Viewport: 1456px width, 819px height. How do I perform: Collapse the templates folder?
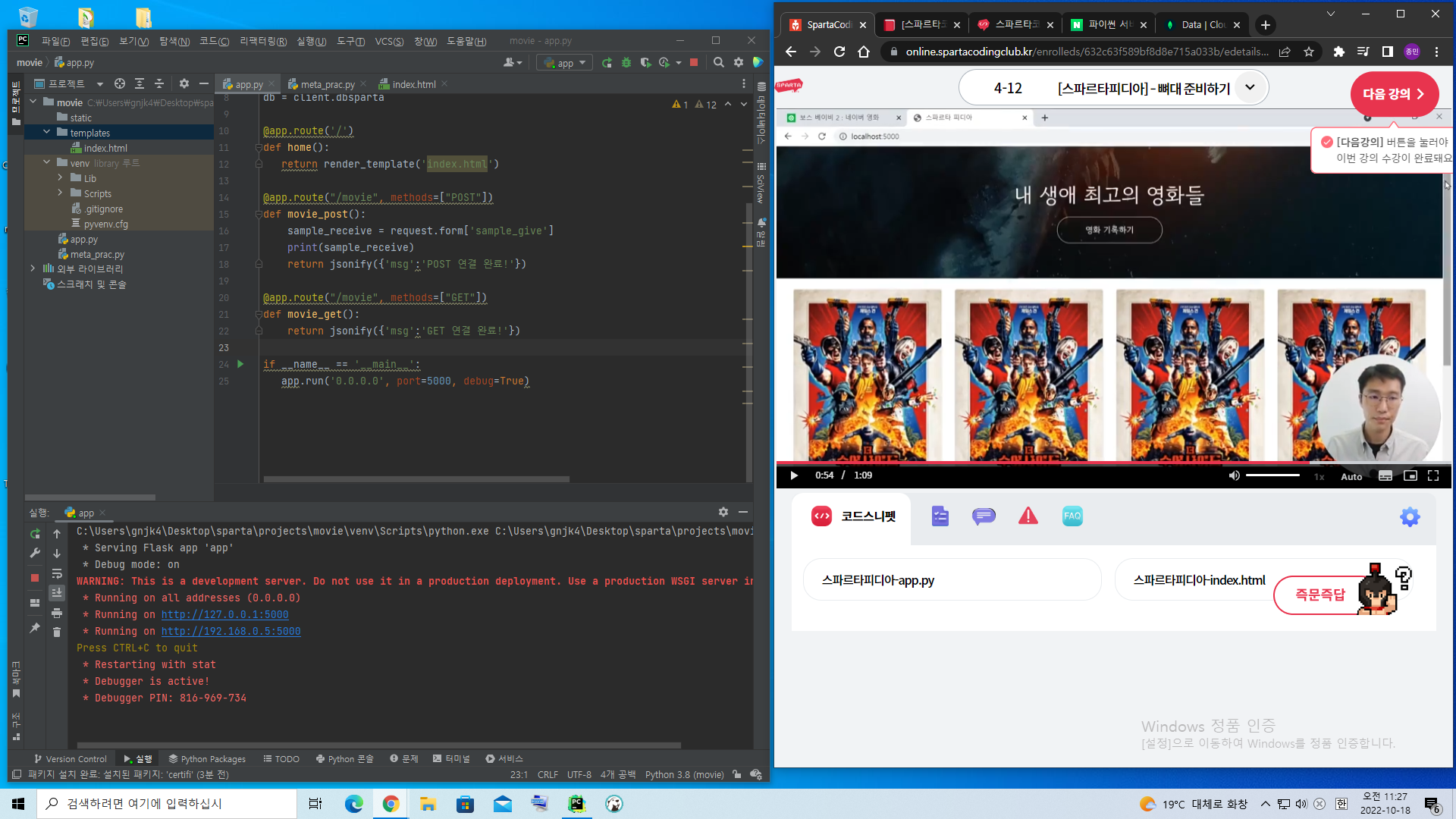pyautogui.click(x=47, y=132)
